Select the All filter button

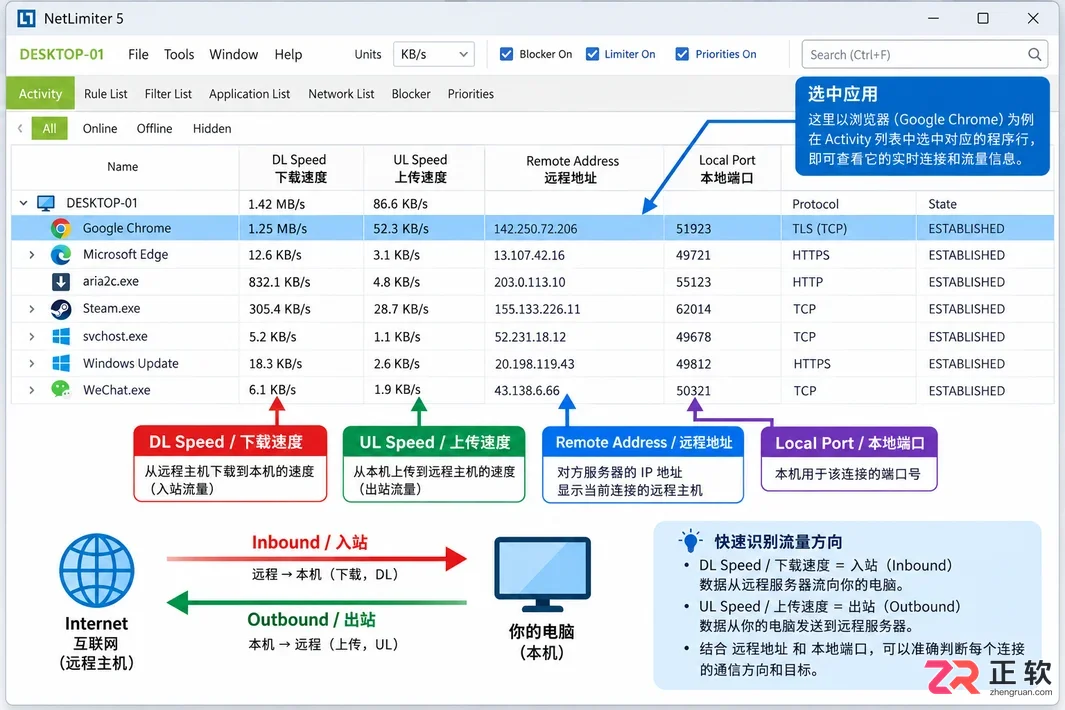[50, 128]
